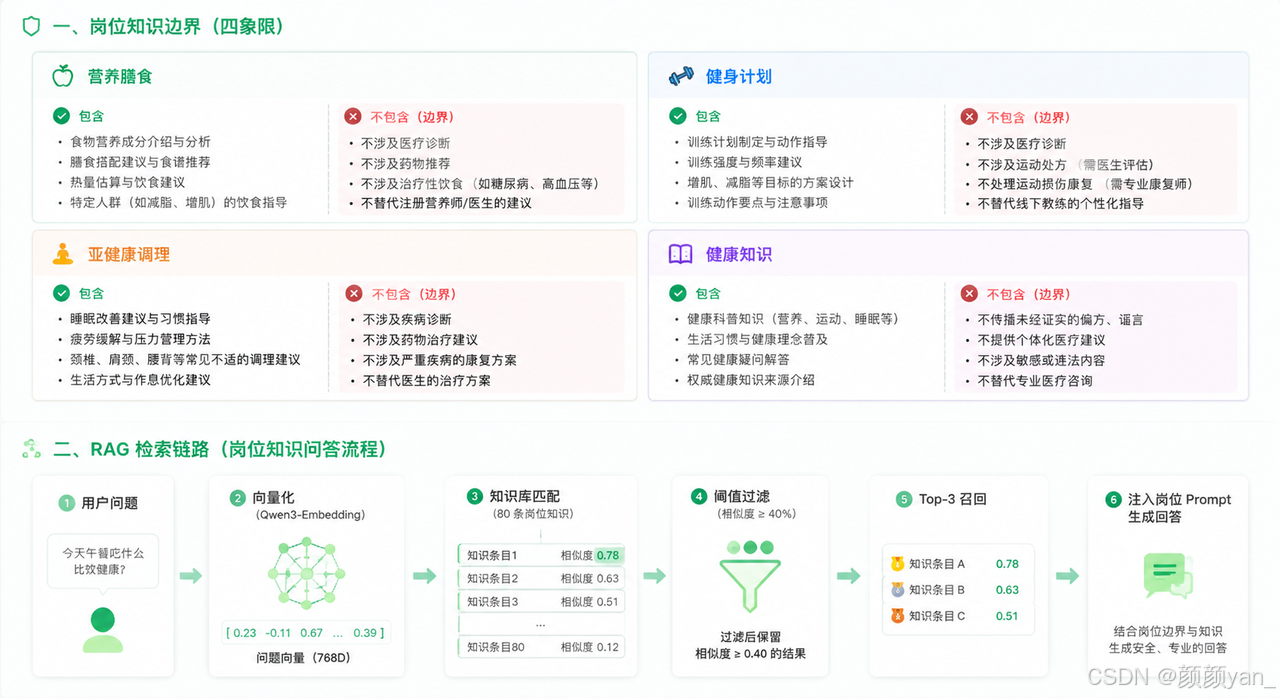This screenshot has width=1280, height=698.
Task: Click the 知识条目80 row in 知识库匹配
Action: click(x=541, y=647)
